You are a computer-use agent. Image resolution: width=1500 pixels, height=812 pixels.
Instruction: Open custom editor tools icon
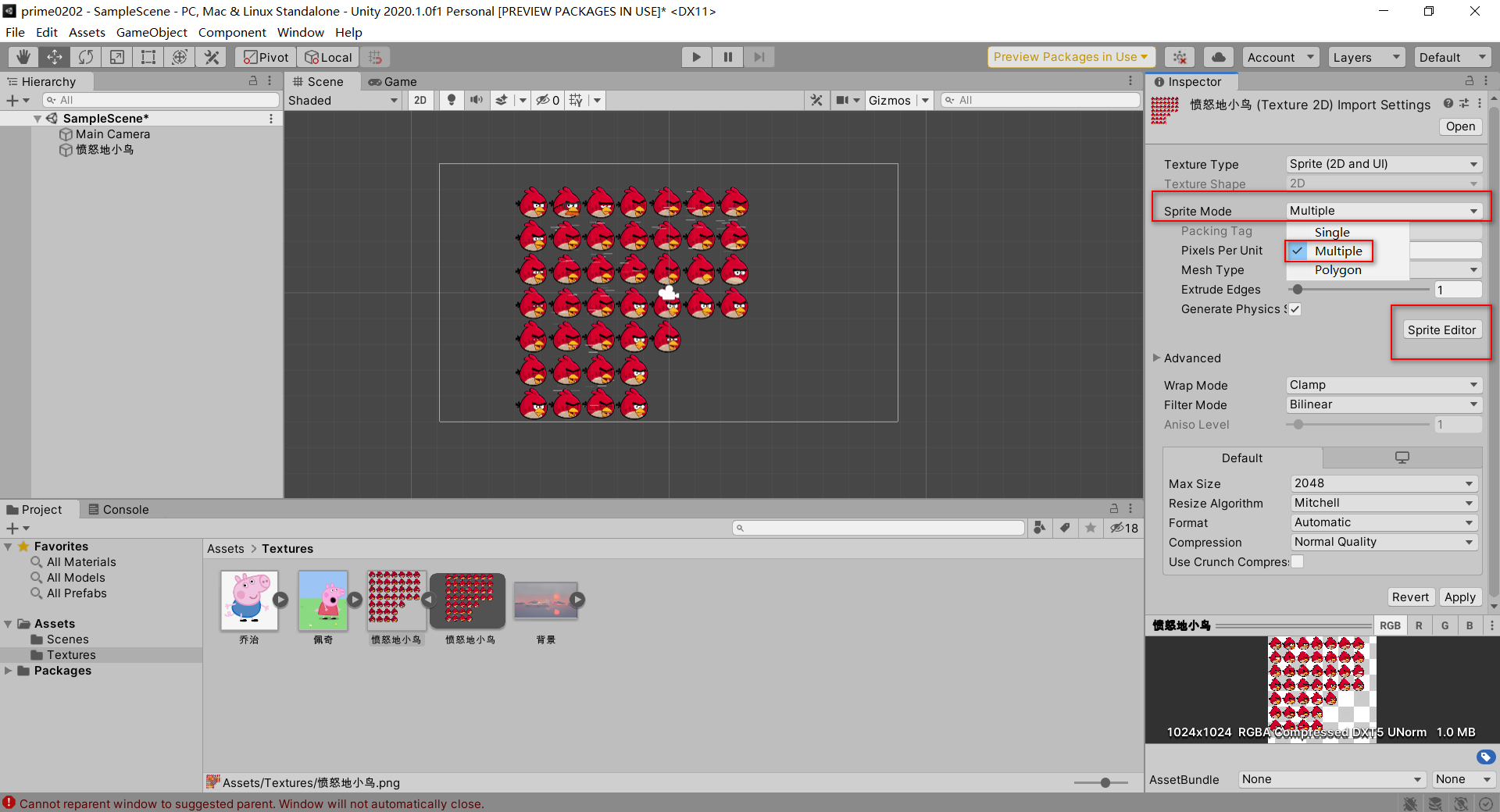pos(211,57)
